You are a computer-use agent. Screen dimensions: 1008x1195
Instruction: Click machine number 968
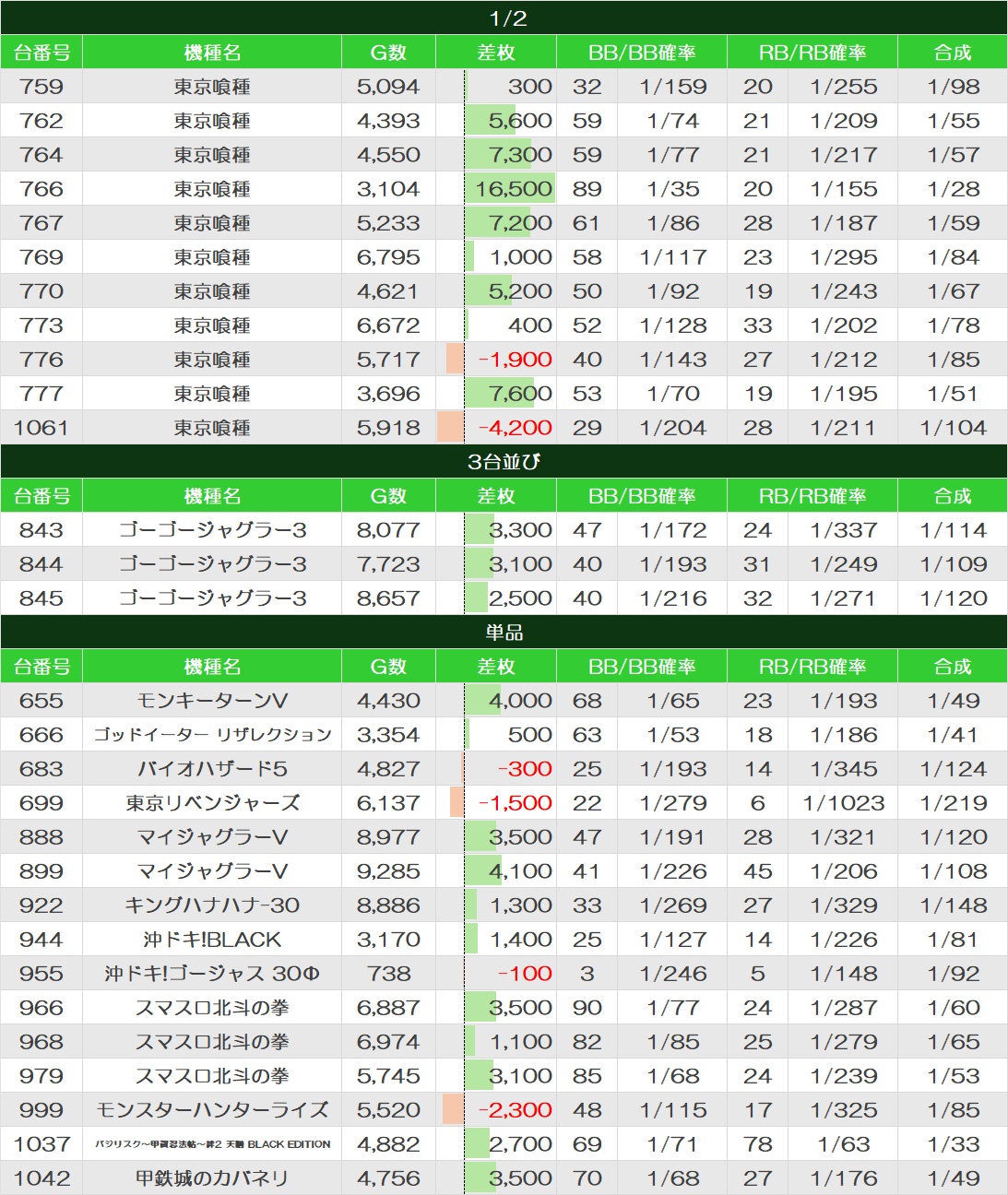[x=42, y=1042]
